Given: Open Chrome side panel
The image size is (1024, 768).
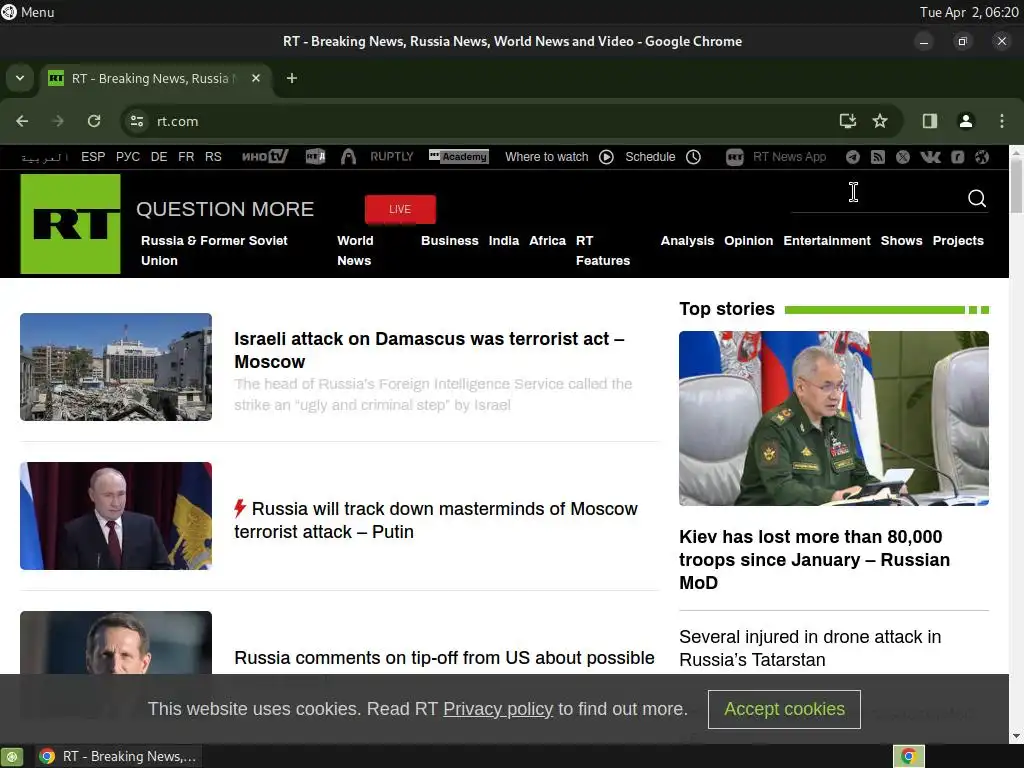Looking at the screenshot, I should tap(930, 121).
